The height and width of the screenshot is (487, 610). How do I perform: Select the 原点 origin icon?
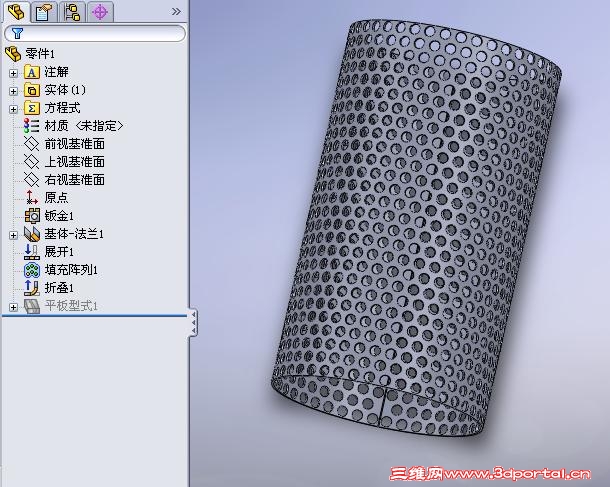[32, 197]
